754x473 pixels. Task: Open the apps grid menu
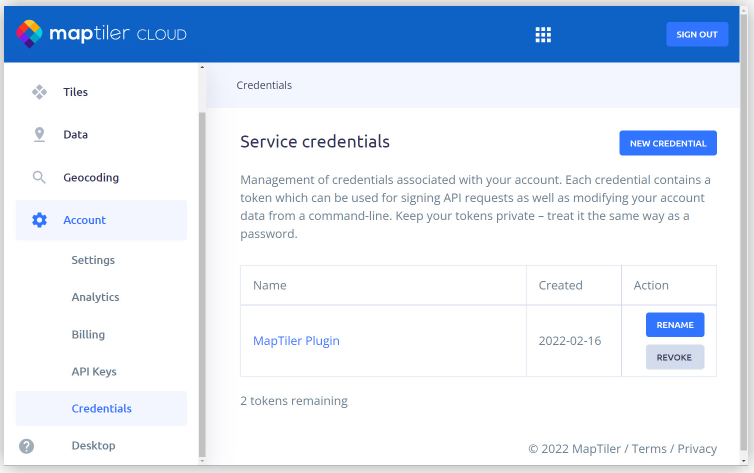pyautogui.click(x=543, y=35)
